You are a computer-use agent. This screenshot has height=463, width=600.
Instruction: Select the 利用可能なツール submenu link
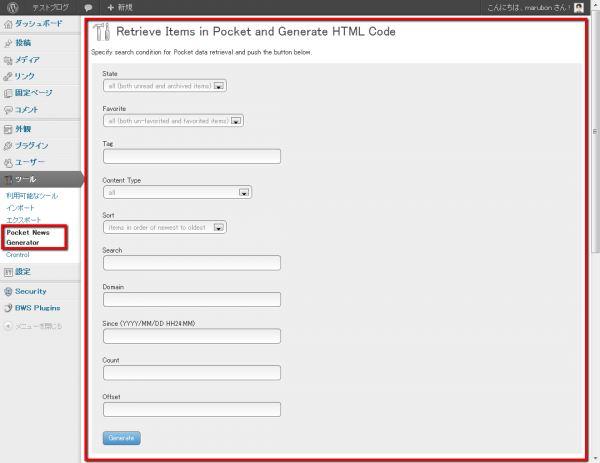32,196
